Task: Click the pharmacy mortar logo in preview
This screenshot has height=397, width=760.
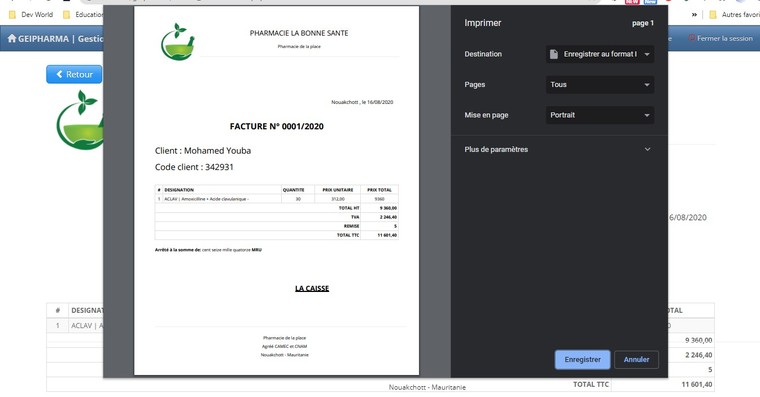Action: tap(177, 42)
